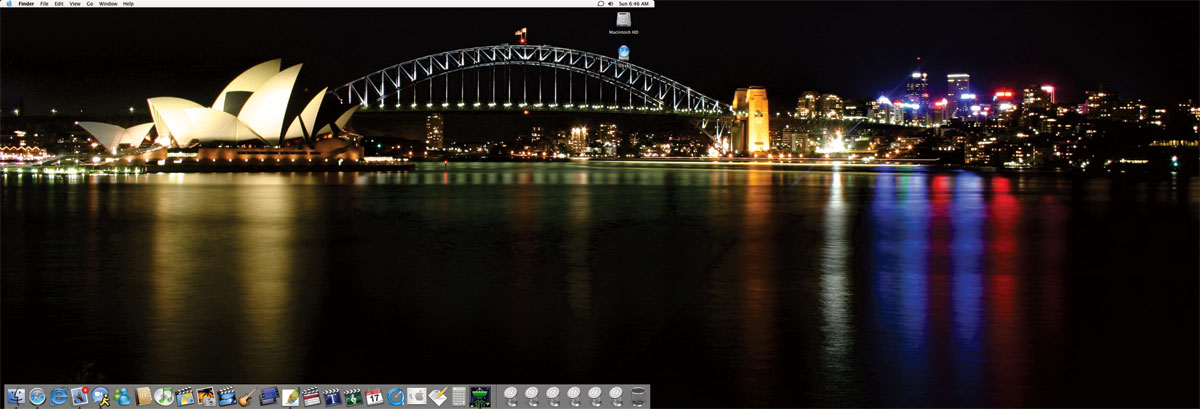Click the Sun 6:46 AM clock

point(634,4)
